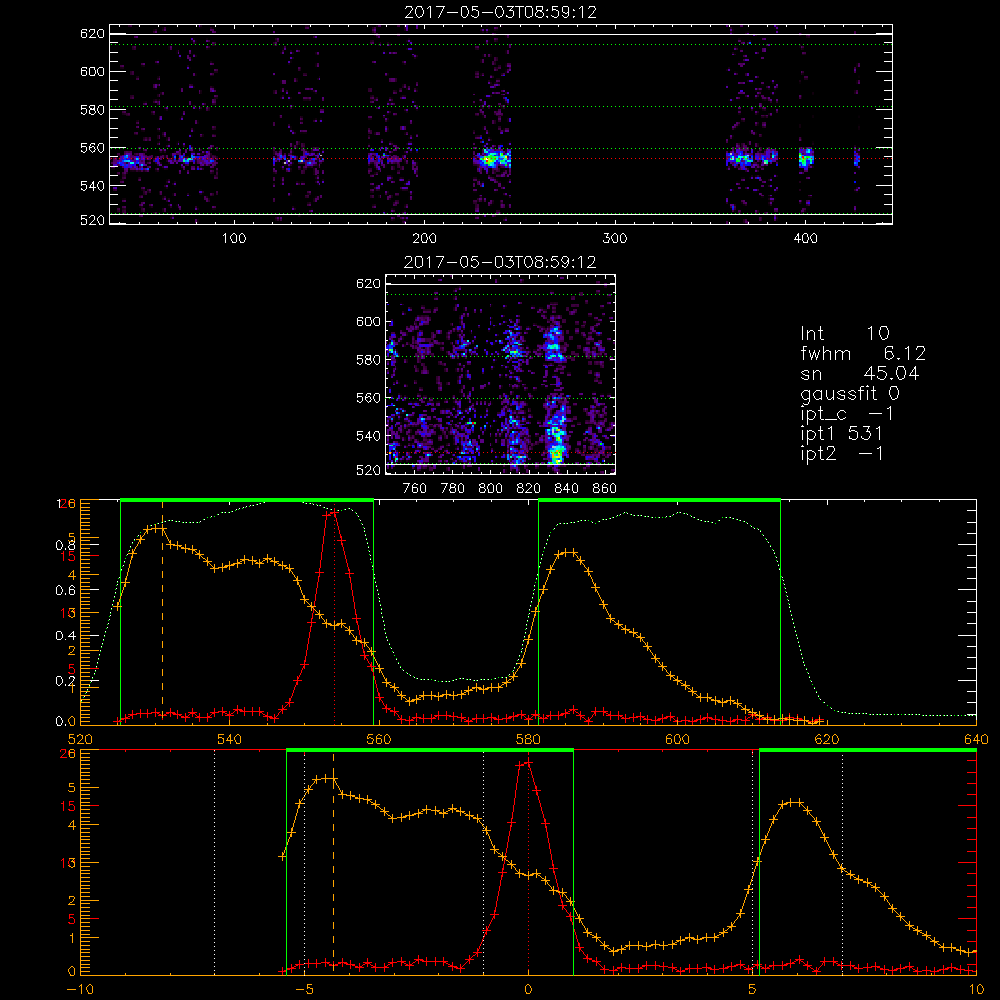The height and width of the screenshot is (1000, 1000).
Task: Select the 'ipt_c -1' line
Action: 848,414
